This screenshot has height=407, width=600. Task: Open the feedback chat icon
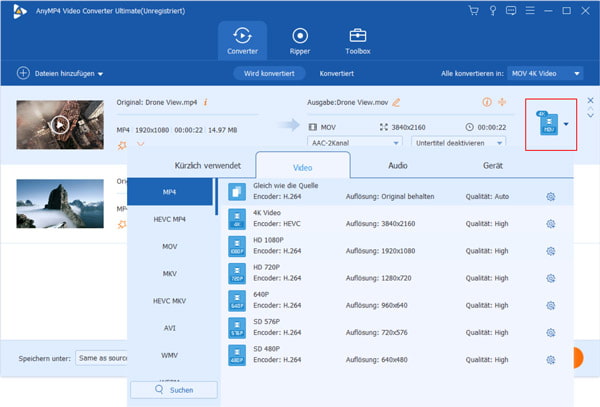(x=511, y=11)
